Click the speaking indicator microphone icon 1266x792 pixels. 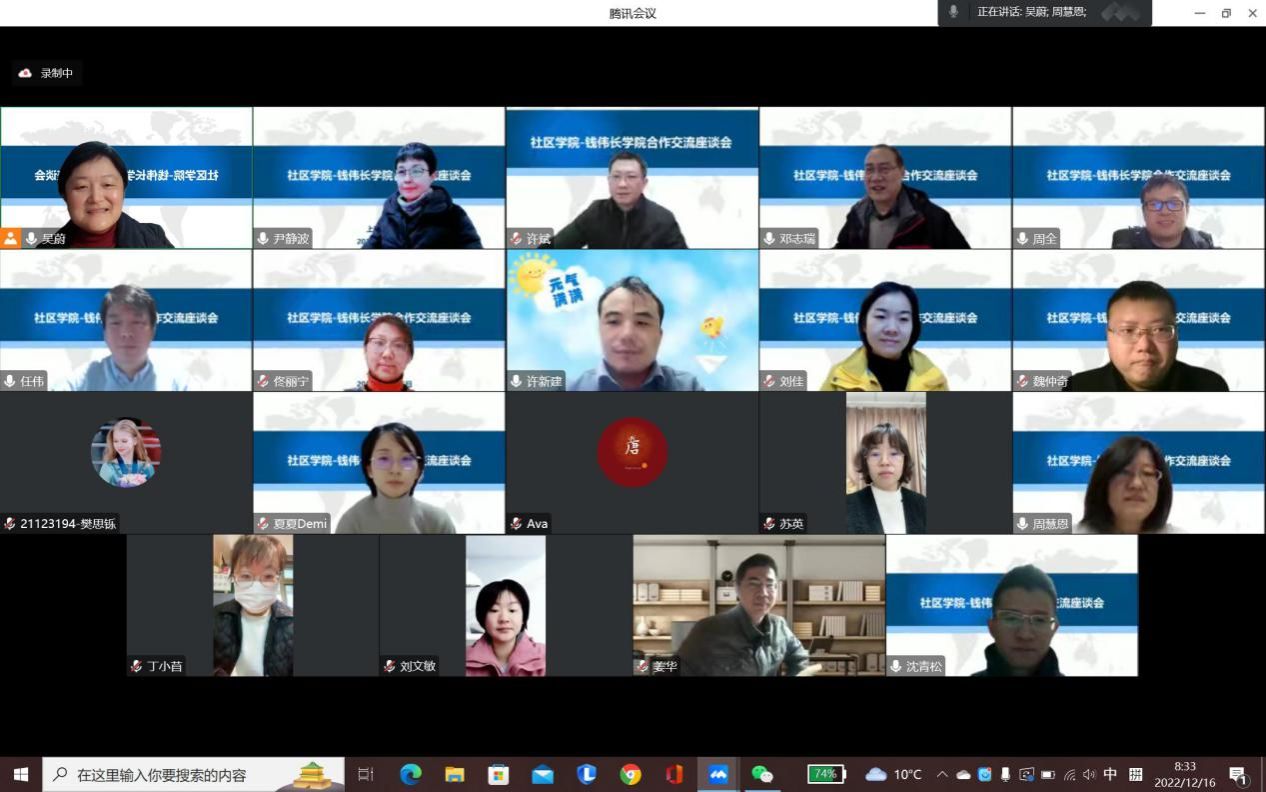pyautogui.click(x=954, y=12)
